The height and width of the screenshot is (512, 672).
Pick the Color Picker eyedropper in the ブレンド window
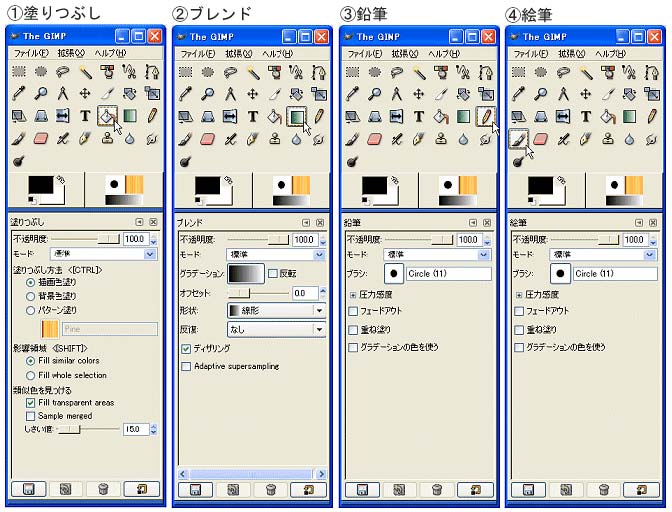[186, 94]
